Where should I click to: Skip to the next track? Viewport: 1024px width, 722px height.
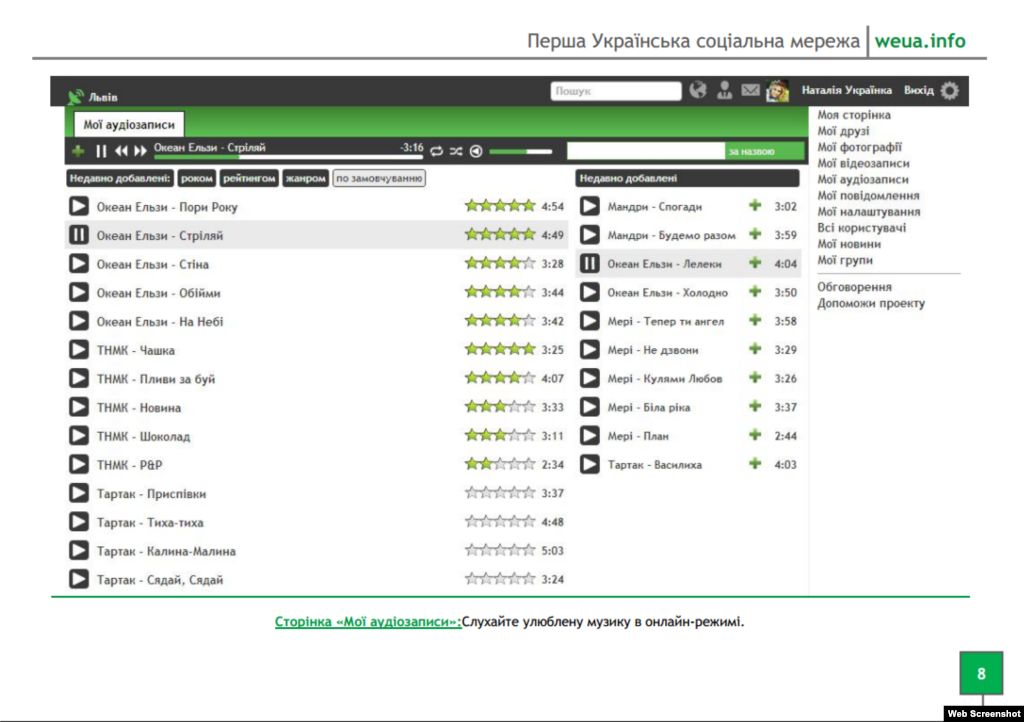click(140, 151)
